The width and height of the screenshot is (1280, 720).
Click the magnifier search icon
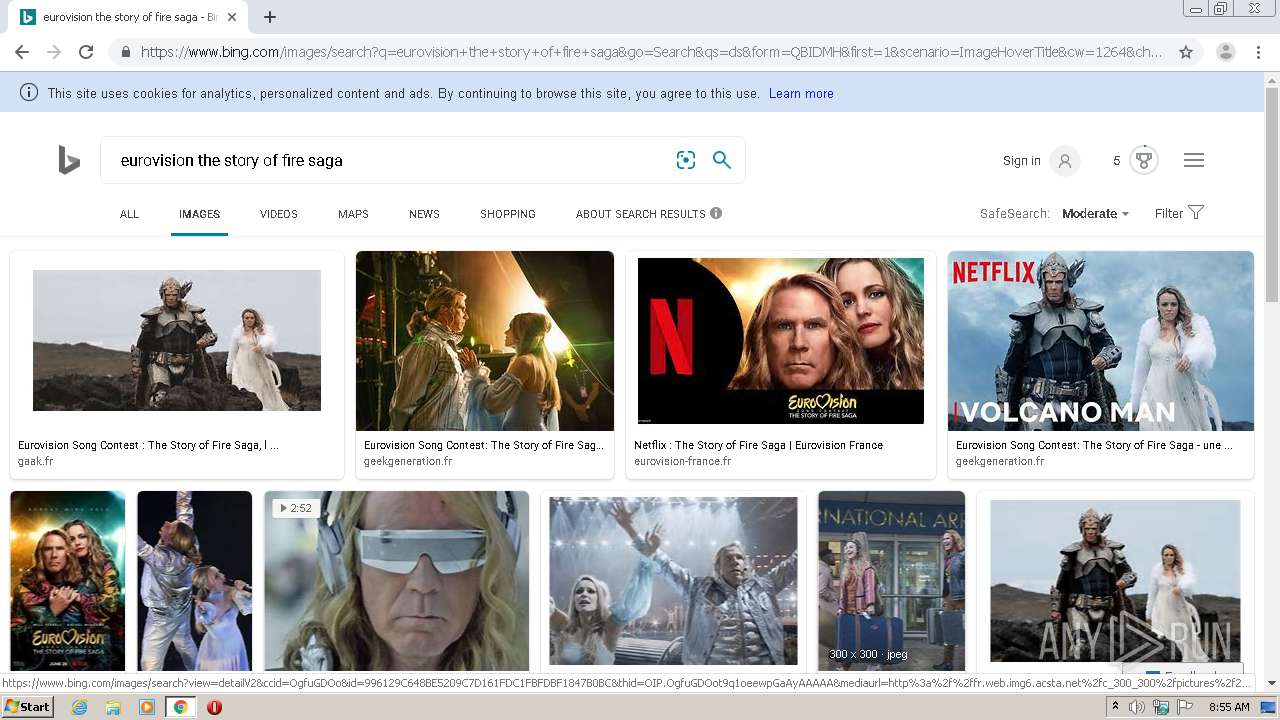click(722, 160)
